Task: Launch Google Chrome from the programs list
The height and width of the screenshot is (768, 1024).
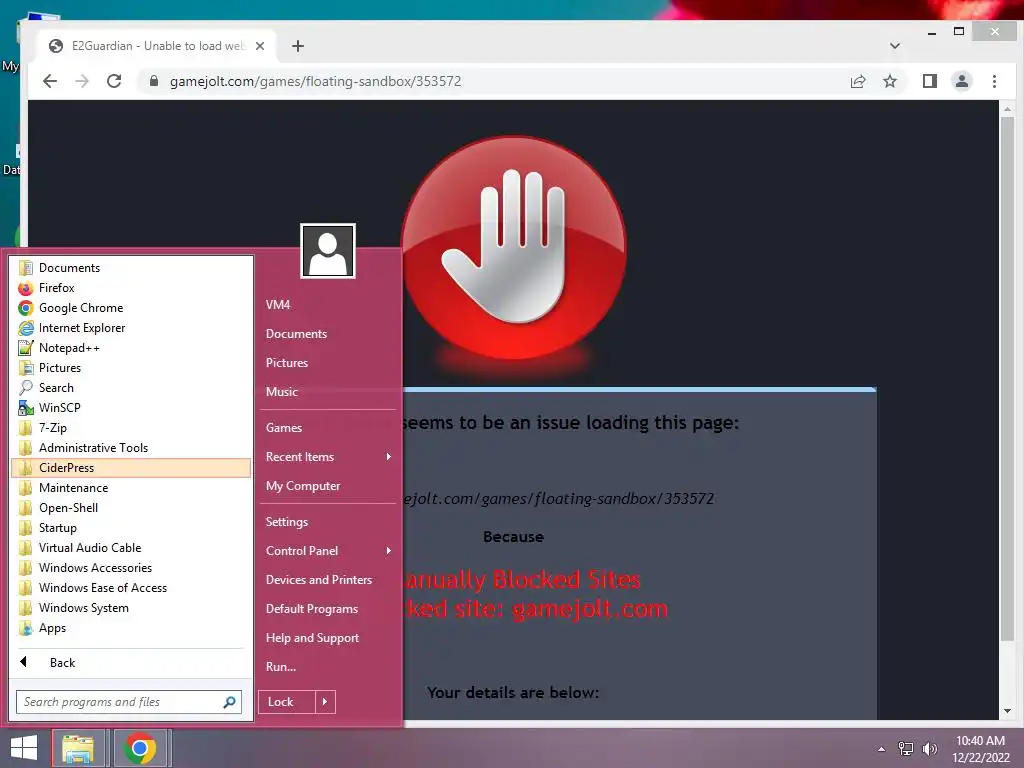Action: click(x=131, y=308)
